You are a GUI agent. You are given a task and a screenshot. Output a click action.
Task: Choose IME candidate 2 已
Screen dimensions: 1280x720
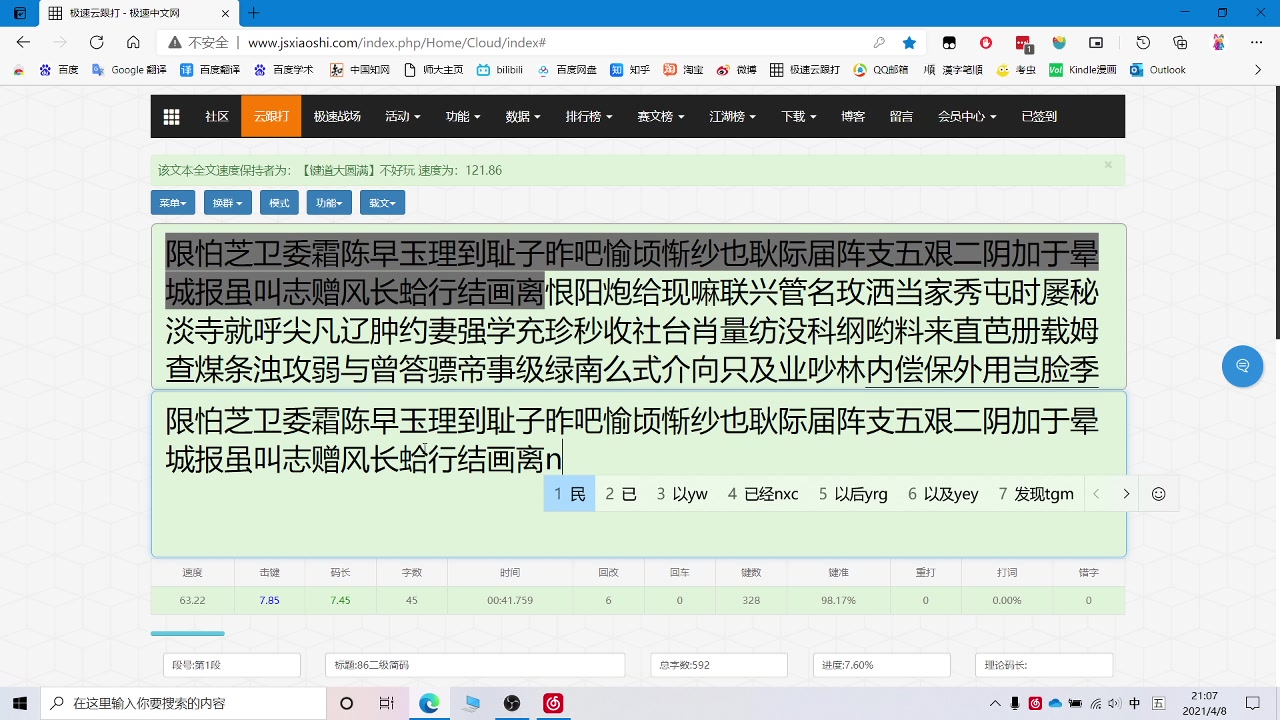tap(621, 494)
